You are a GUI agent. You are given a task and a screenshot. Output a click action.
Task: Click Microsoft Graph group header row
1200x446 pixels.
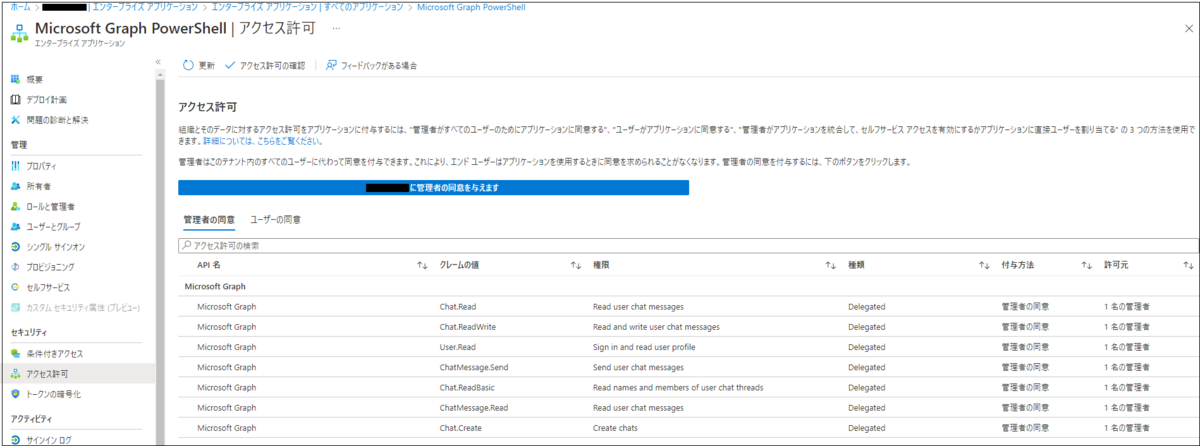click(688, 285)
